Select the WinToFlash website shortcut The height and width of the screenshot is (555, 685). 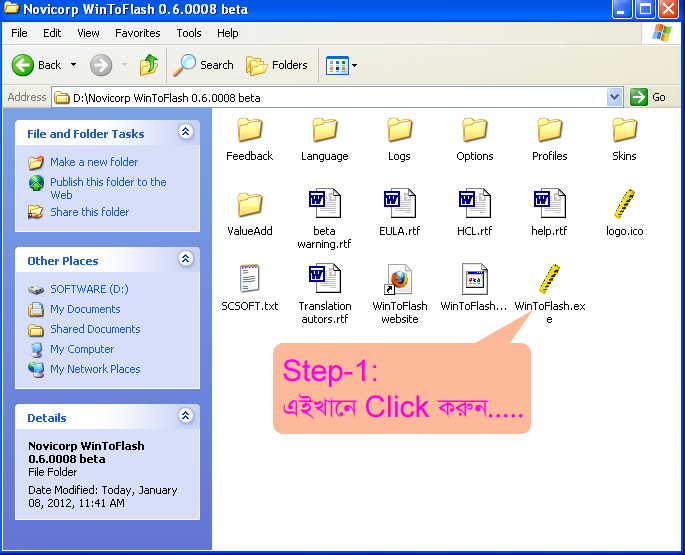pyautogui.click(x=399, y=294)
